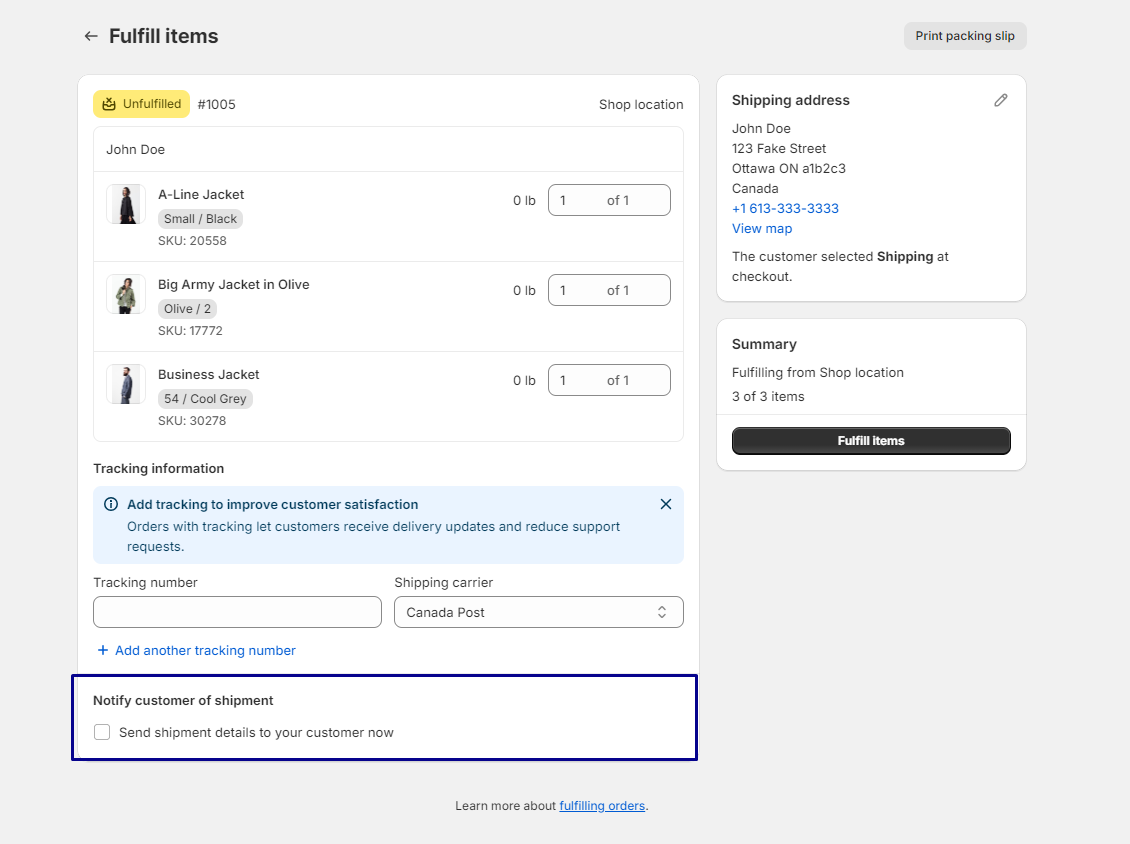Set quantity field for Business Jacket

(x=609, y=381)
